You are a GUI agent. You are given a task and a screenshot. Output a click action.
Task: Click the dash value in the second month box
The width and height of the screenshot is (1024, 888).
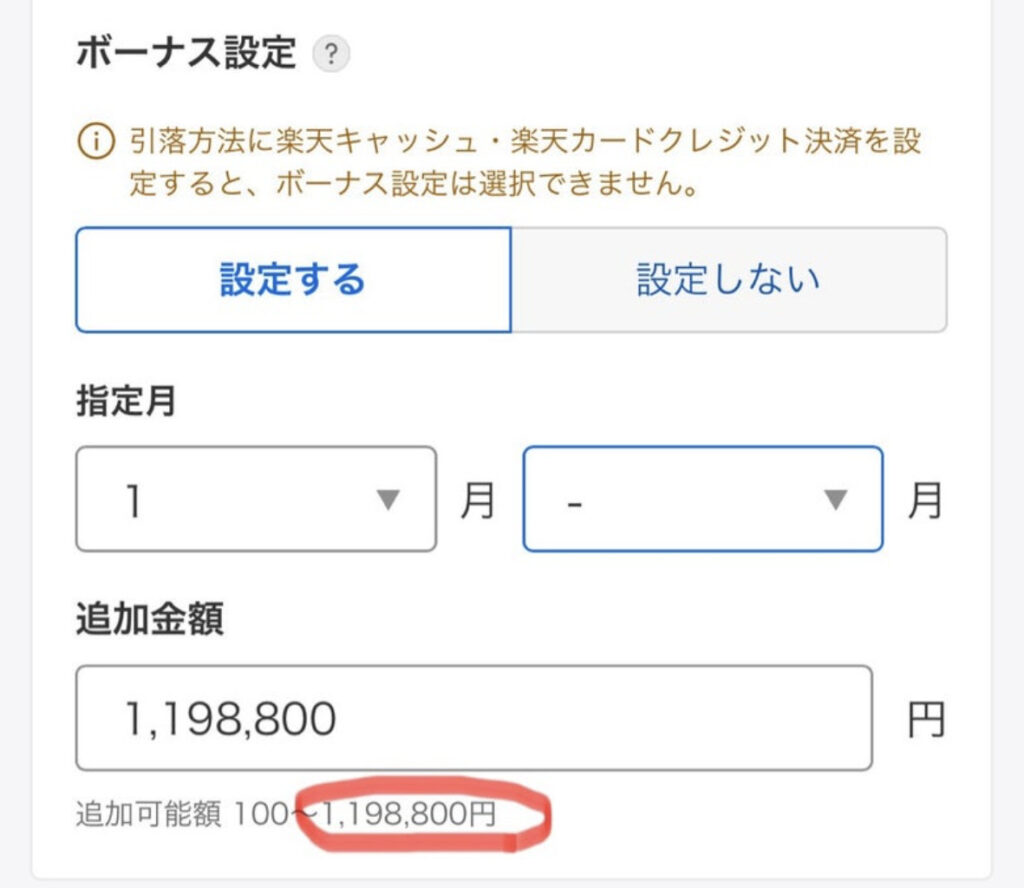tap(575, 505)
